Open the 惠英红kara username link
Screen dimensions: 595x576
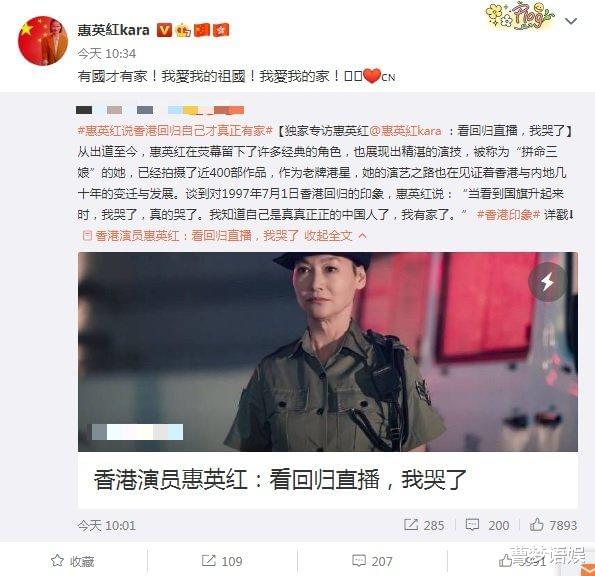click(113, 30)
